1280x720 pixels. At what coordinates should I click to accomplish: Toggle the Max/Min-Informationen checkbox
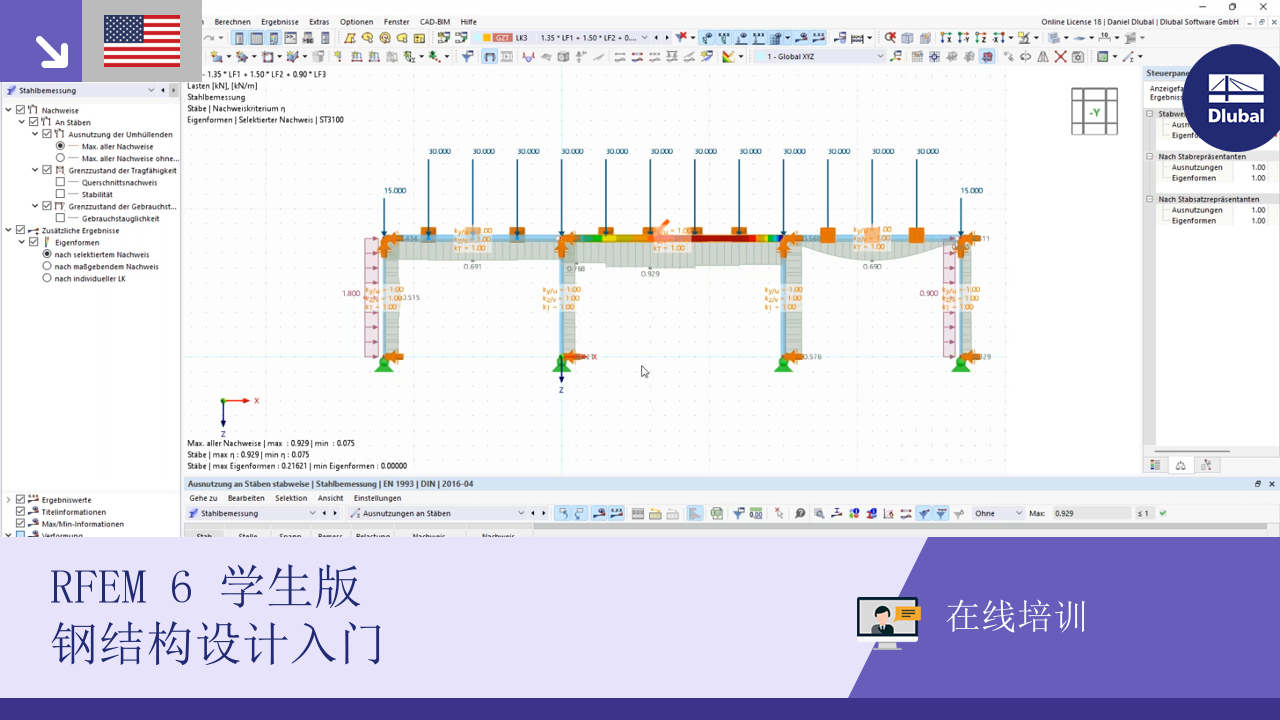[20, 523]
